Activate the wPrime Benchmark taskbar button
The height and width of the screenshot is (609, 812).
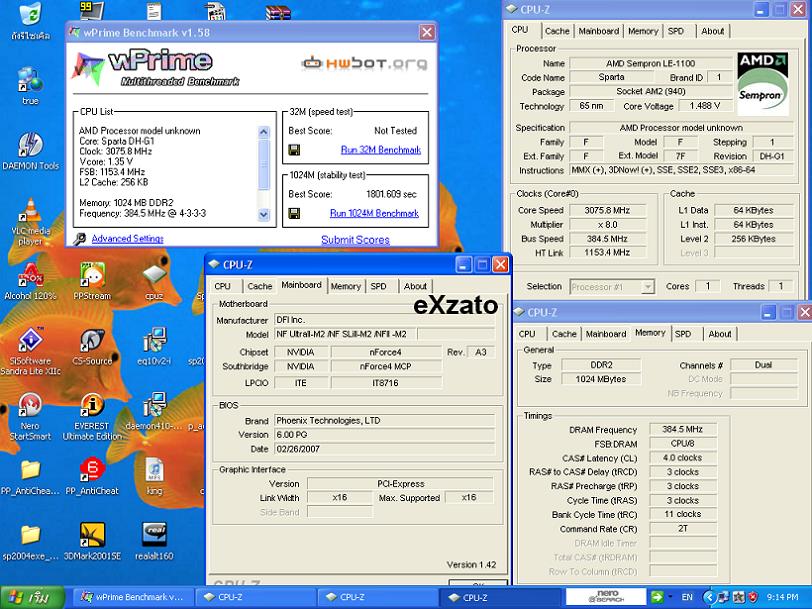point(132,597)
